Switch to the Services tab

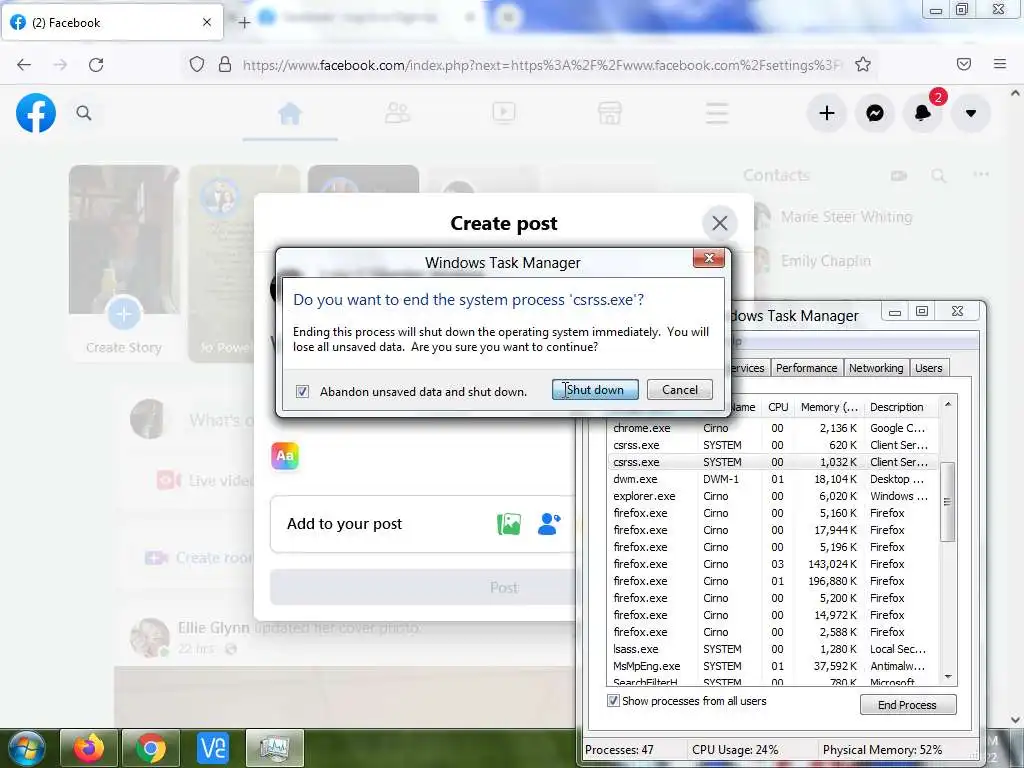[x=748, y=368]
